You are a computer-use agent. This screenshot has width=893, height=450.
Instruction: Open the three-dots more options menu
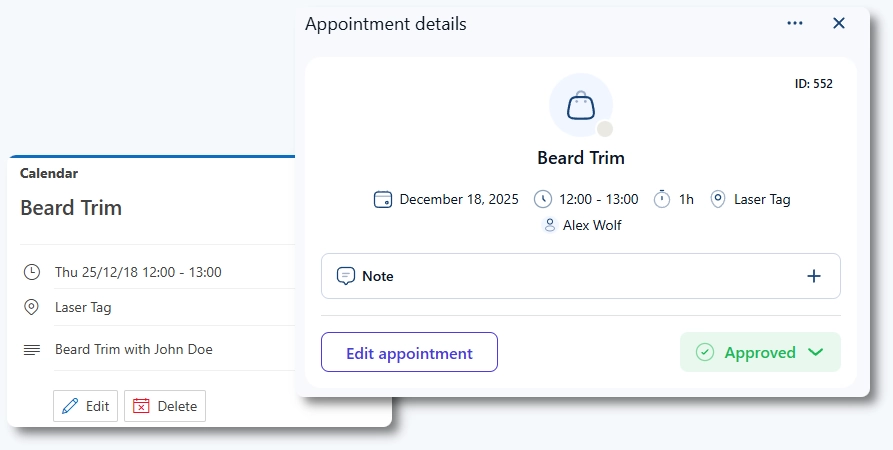point(795,23)
